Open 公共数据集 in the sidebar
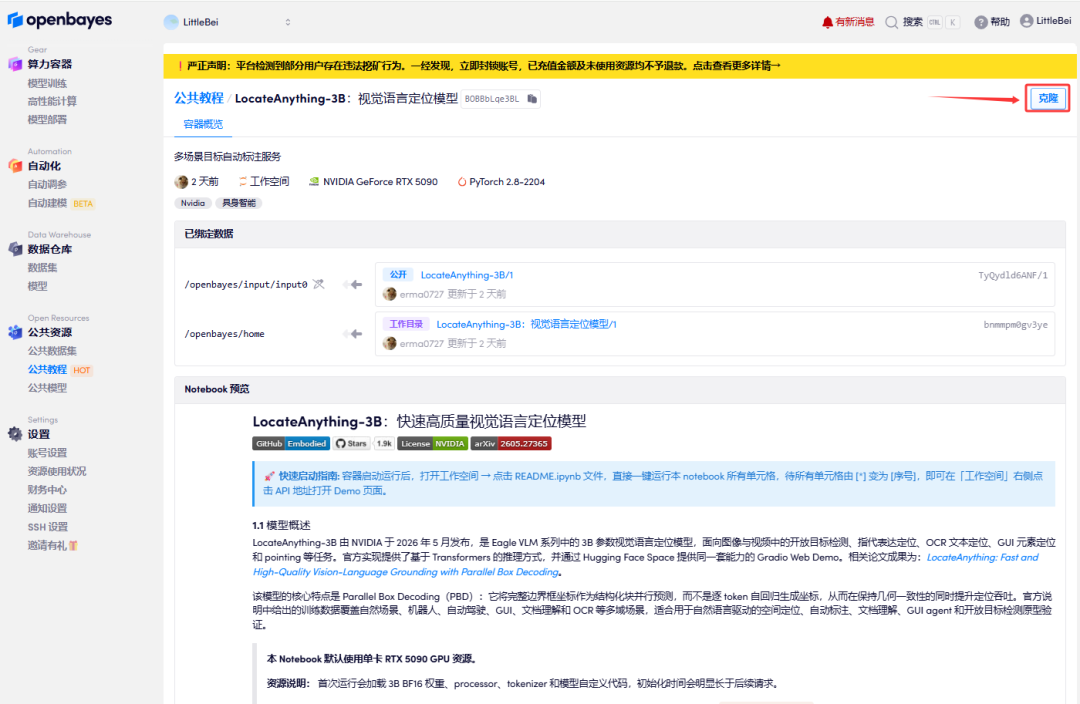This screenshot has width=1080, height=704. (52, 351)
